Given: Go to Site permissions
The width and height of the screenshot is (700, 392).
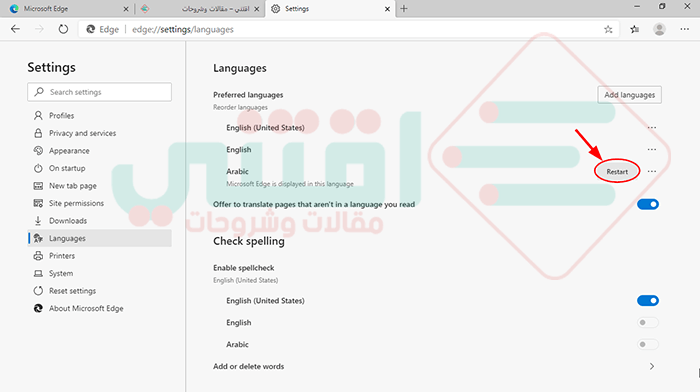Looking at the screenshot, I should point(100,203).
